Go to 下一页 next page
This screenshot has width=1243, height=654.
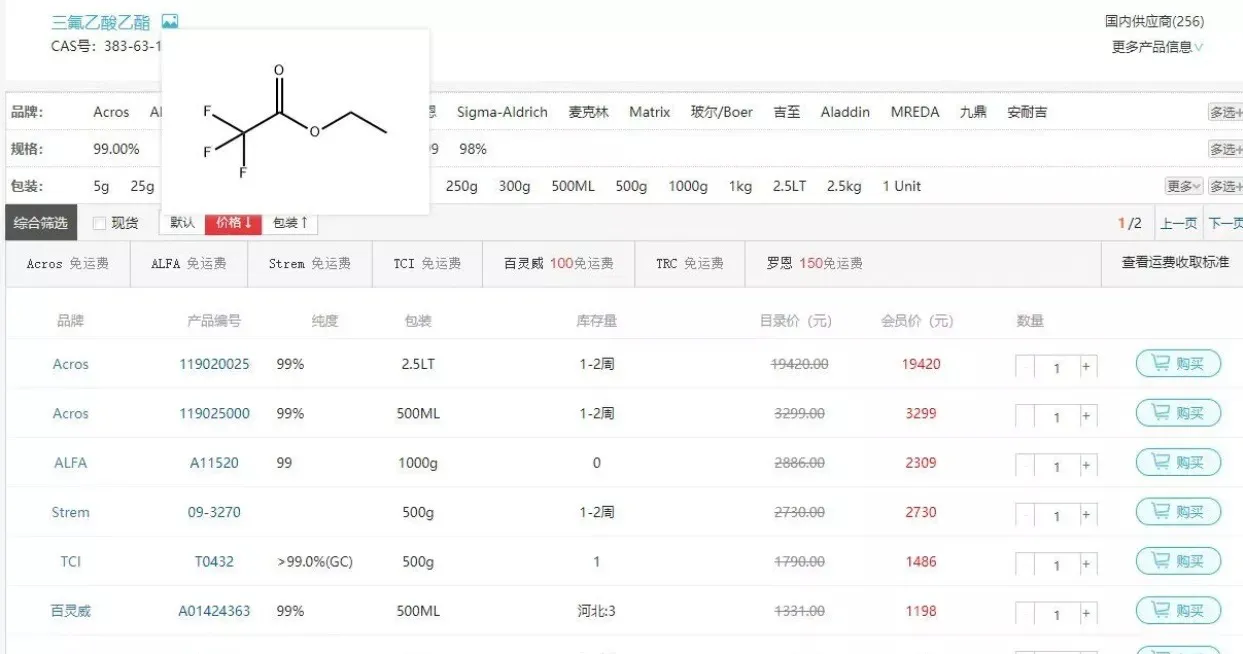1225,223
